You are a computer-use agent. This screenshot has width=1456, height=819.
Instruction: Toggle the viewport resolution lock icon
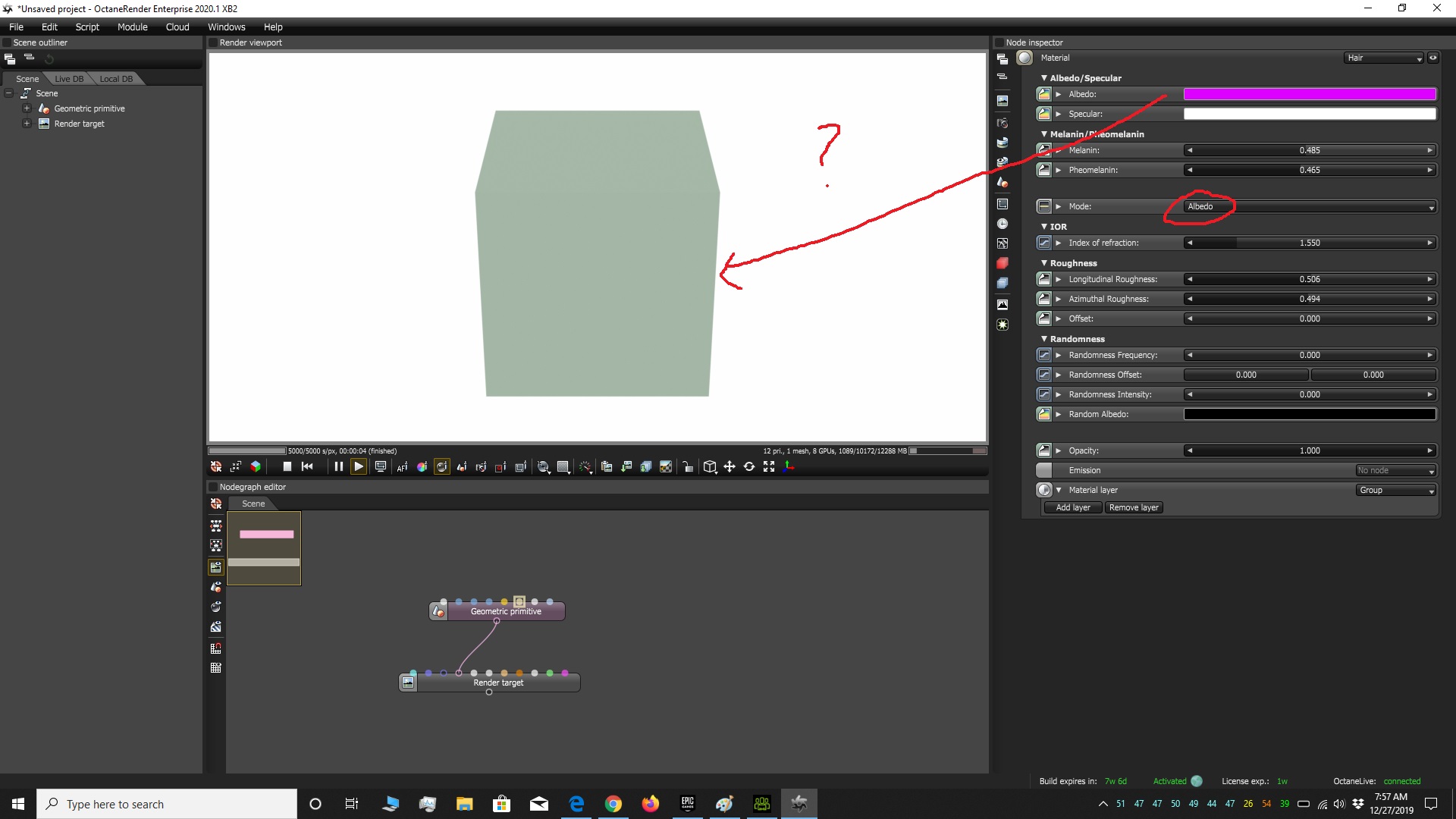point(687,467)
